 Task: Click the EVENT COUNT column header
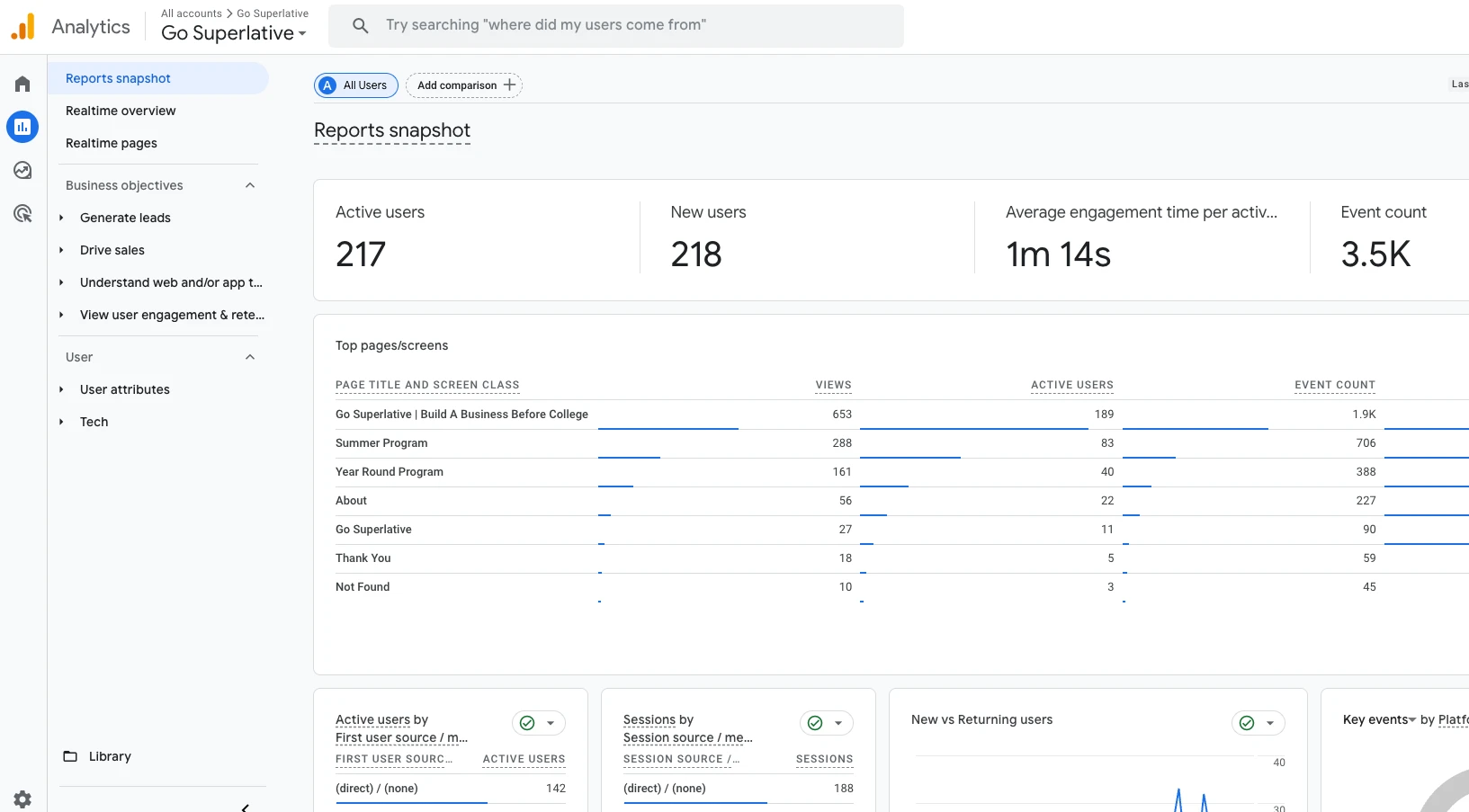(x=1335, y=385)
